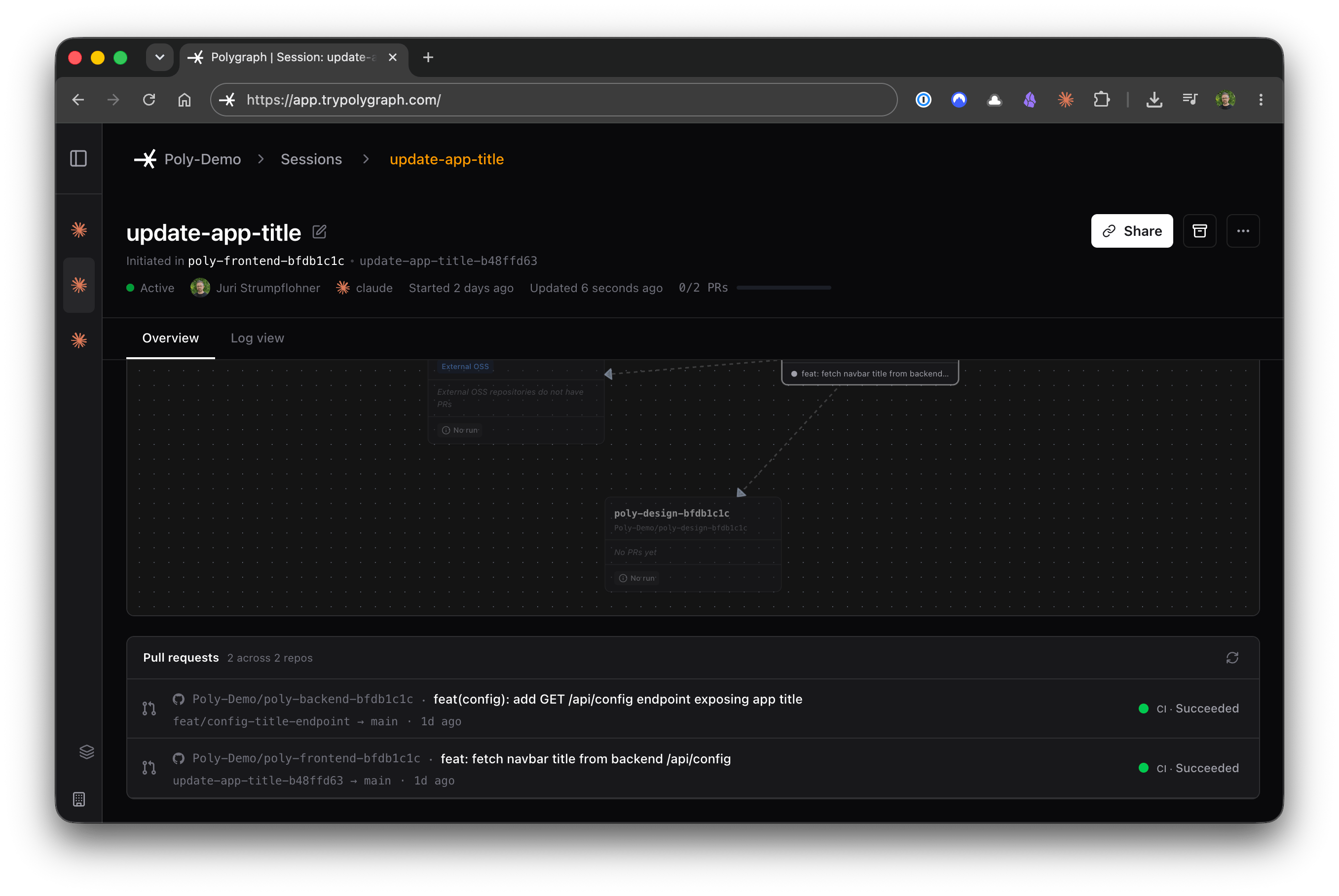
Task: Click the feat/config-title-endpoint branch text
Action: (261, 721)
